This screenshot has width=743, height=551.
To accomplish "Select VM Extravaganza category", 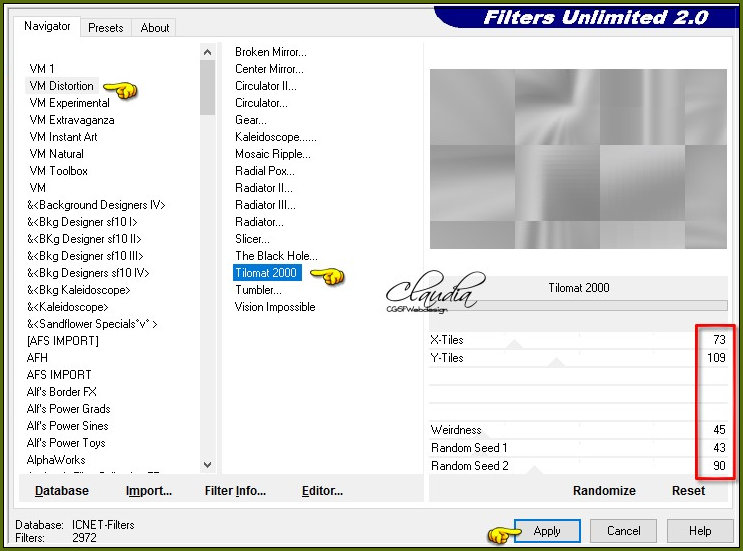I will pyautogui.click(x=72, y=120).
